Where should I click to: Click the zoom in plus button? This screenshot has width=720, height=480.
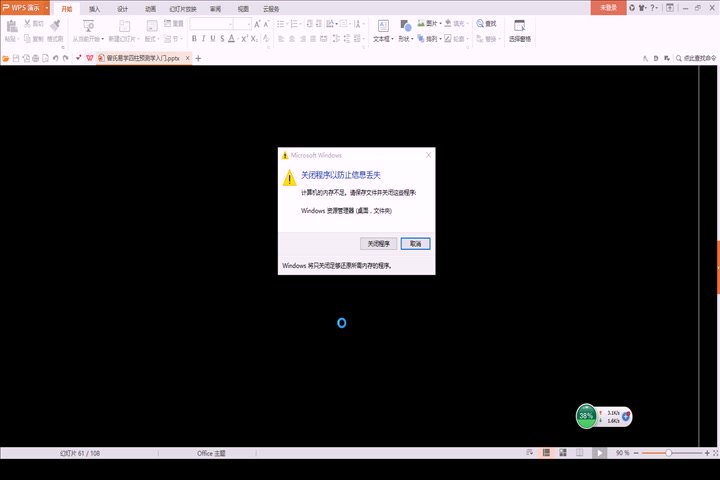point(707,453)
